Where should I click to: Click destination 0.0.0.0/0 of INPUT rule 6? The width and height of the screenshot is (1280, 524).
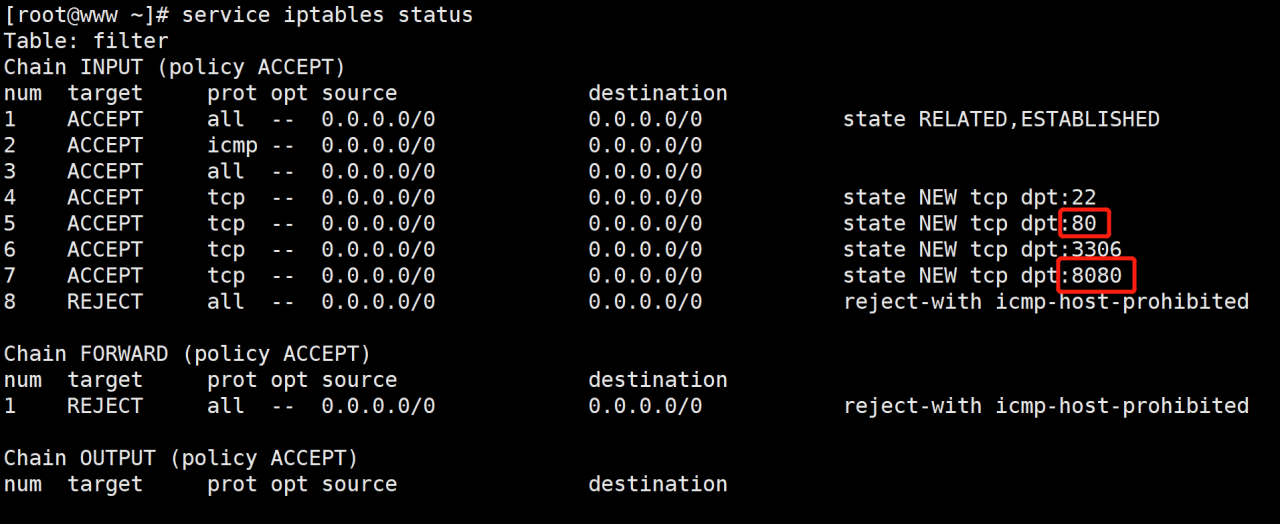pos(645,249)
